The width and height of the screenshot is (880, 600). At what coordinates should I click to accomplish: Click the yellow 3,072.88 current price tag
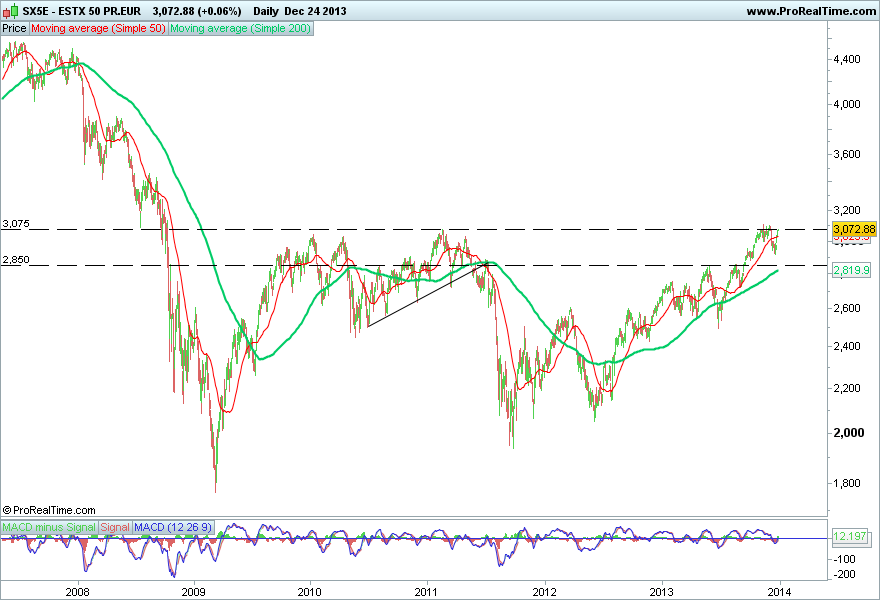(854, 229)
